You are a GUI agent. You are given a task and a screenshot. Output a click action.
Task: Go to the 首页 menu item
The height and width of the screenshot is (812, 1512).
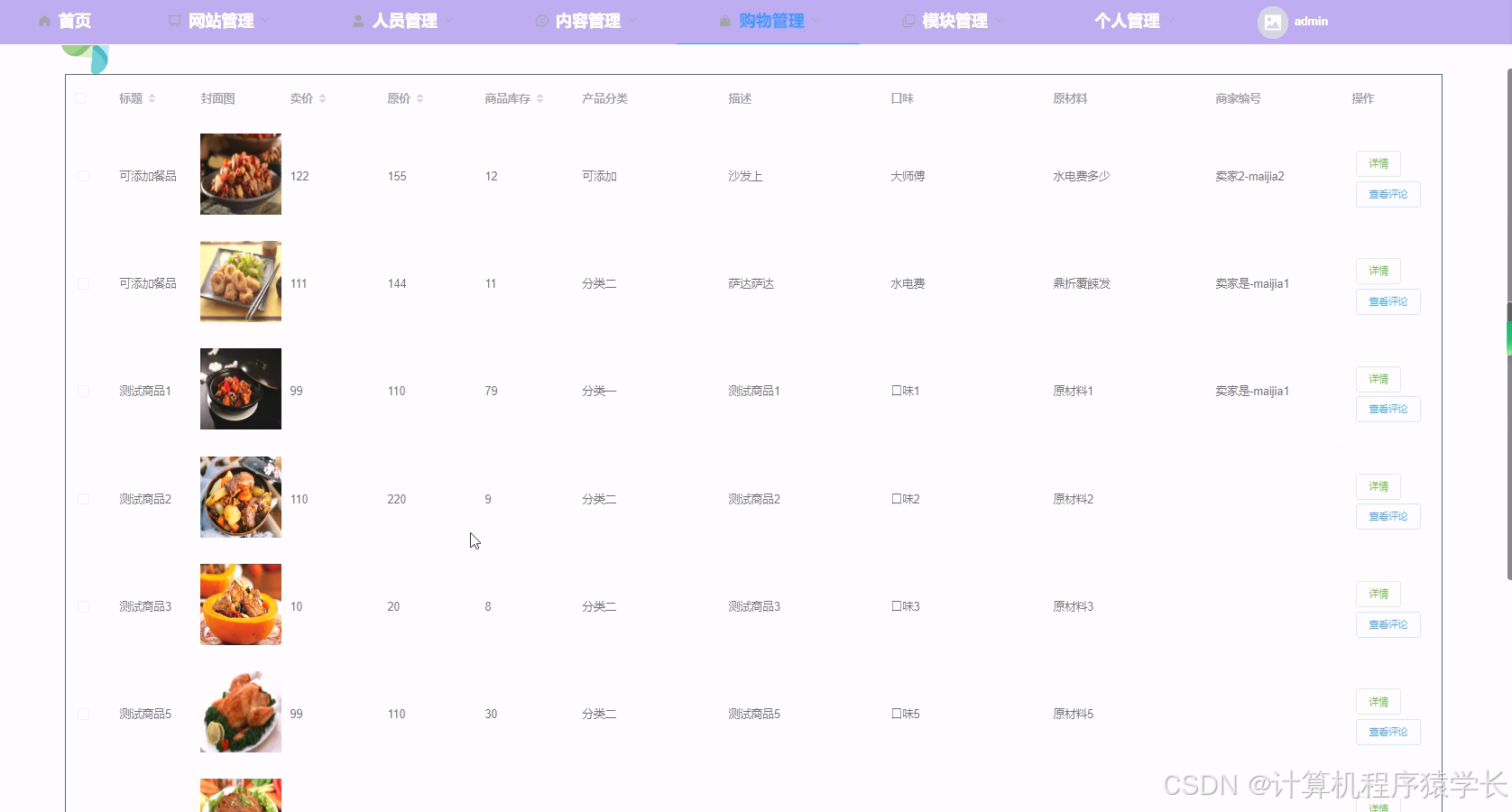pos(75,21)
